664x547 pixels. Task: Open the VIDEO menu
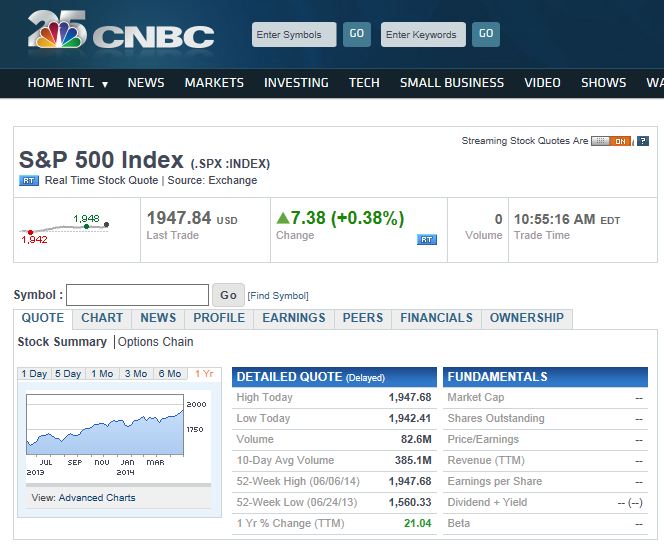(542, 83)
